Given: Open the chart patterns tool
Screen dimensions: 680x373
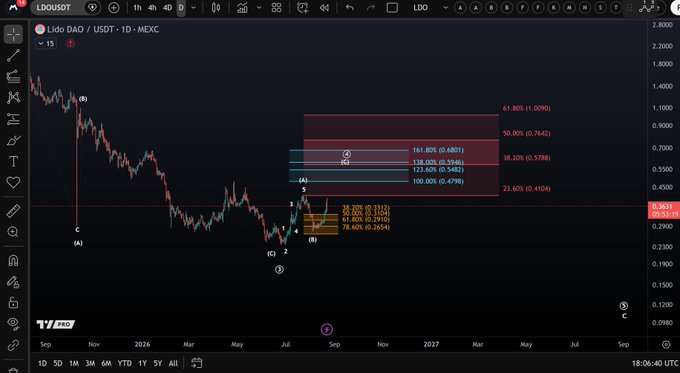Looking at the screenshot, I should [13, 97].
